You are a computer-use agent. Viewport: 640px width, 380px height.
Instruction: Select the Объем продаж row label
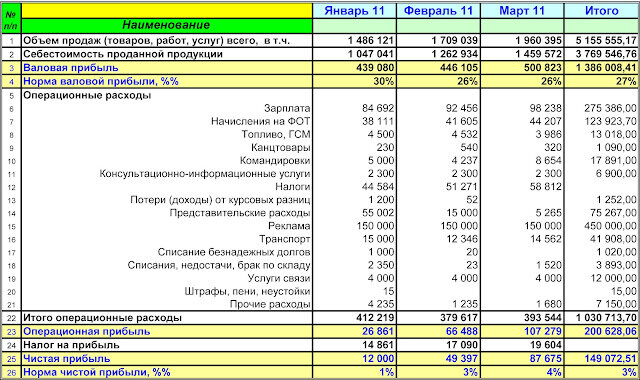156,40
